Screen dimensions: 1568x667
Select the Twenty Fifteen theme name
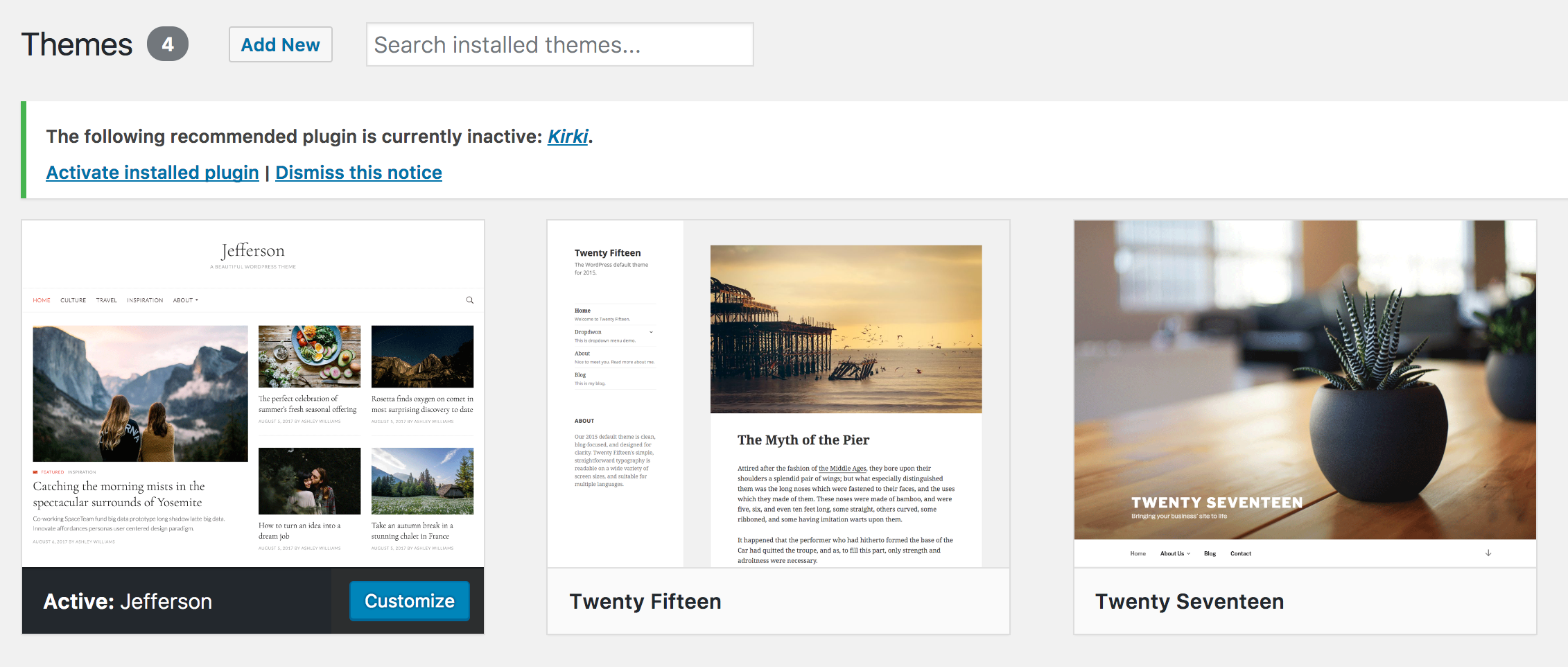coord(645,601)
